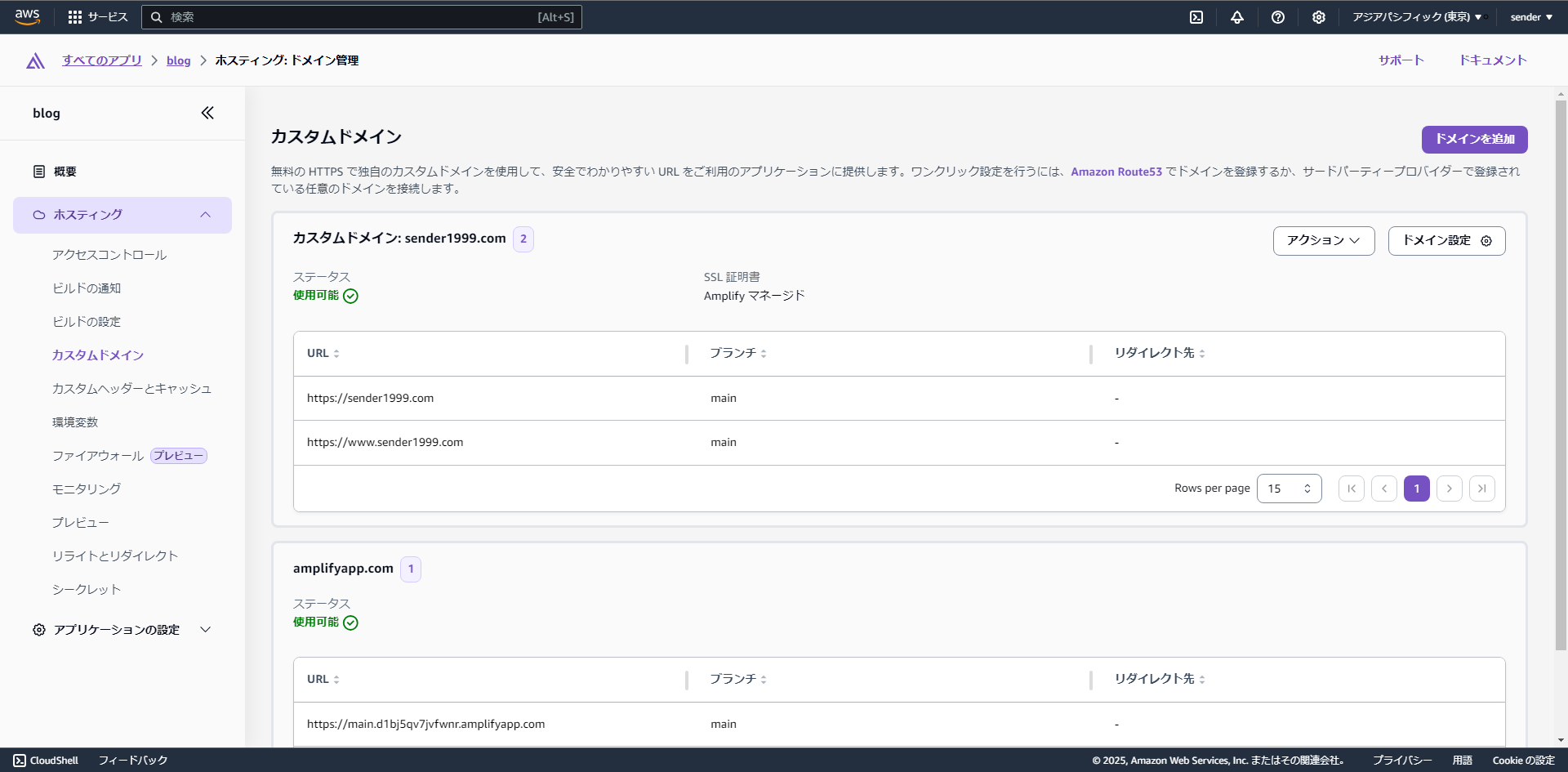Open モニタリング in the sidebar
Viewport: 1568px width, 772px height.
click(87, 489)
